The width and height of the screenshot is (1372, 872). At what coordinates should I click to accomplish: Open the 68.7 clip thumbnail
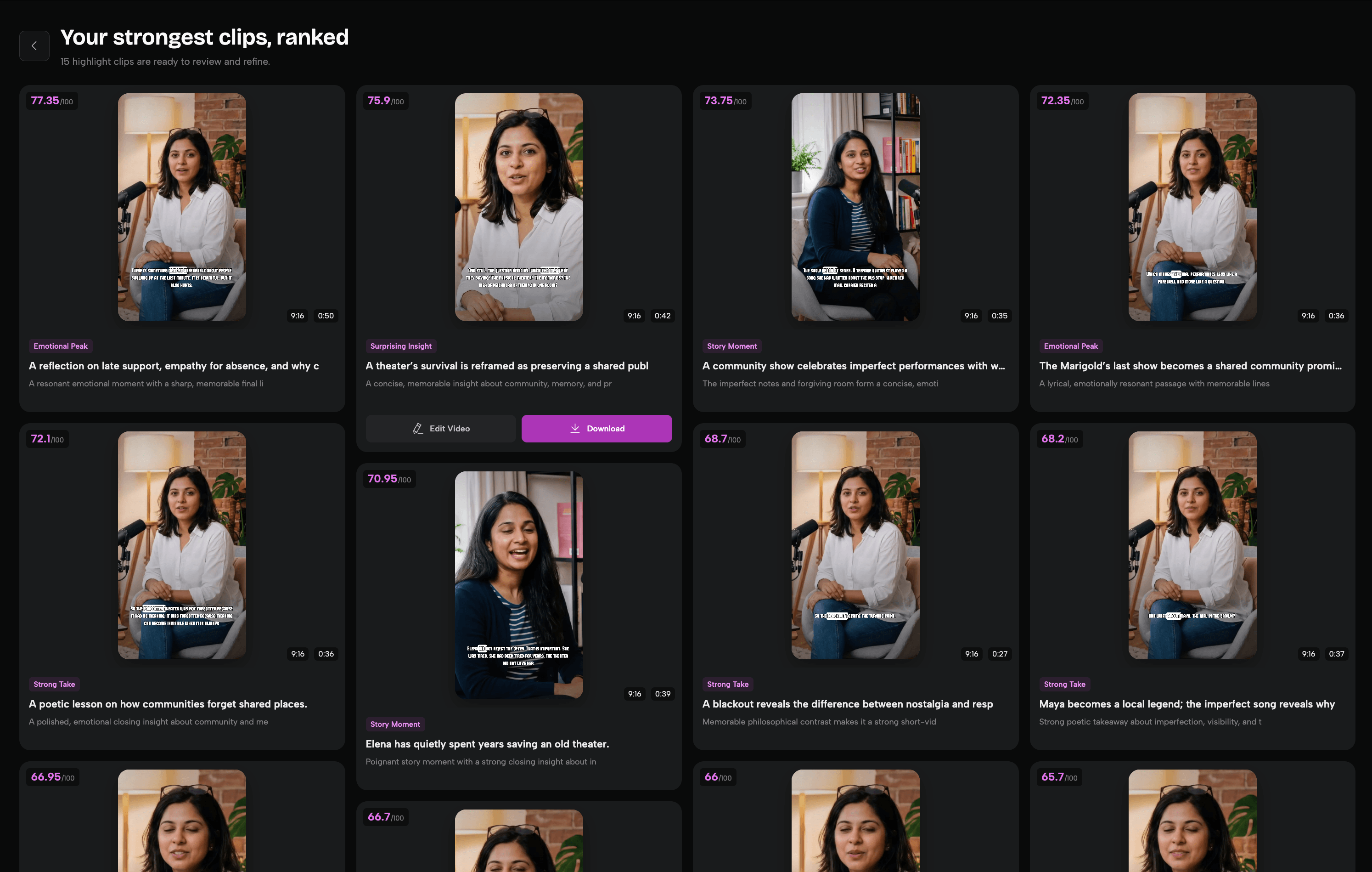[855, 545]
